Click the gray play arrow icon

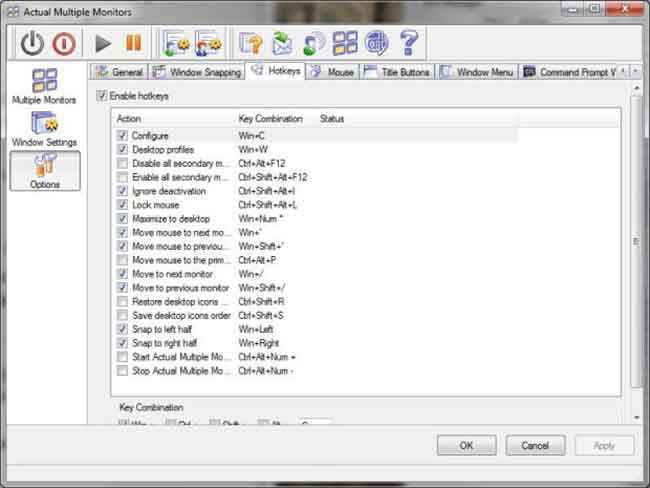[x=102, y=43]
